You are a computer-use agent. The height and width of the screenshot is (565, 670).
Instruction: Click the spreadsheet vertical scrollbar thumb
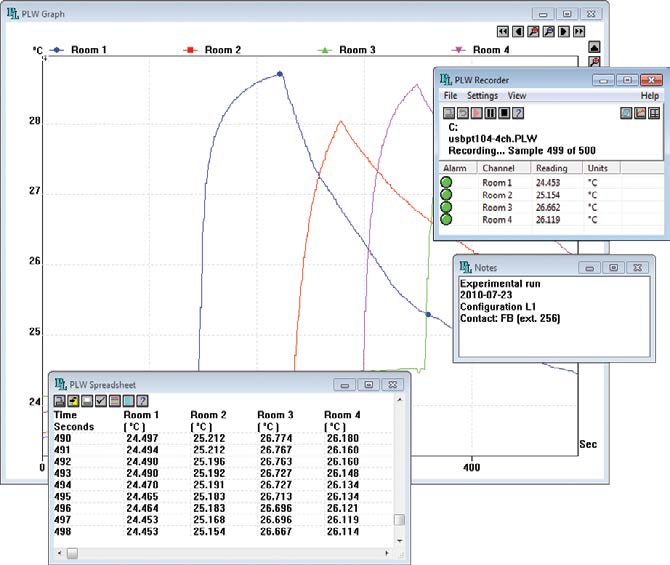tap(400, 520)
